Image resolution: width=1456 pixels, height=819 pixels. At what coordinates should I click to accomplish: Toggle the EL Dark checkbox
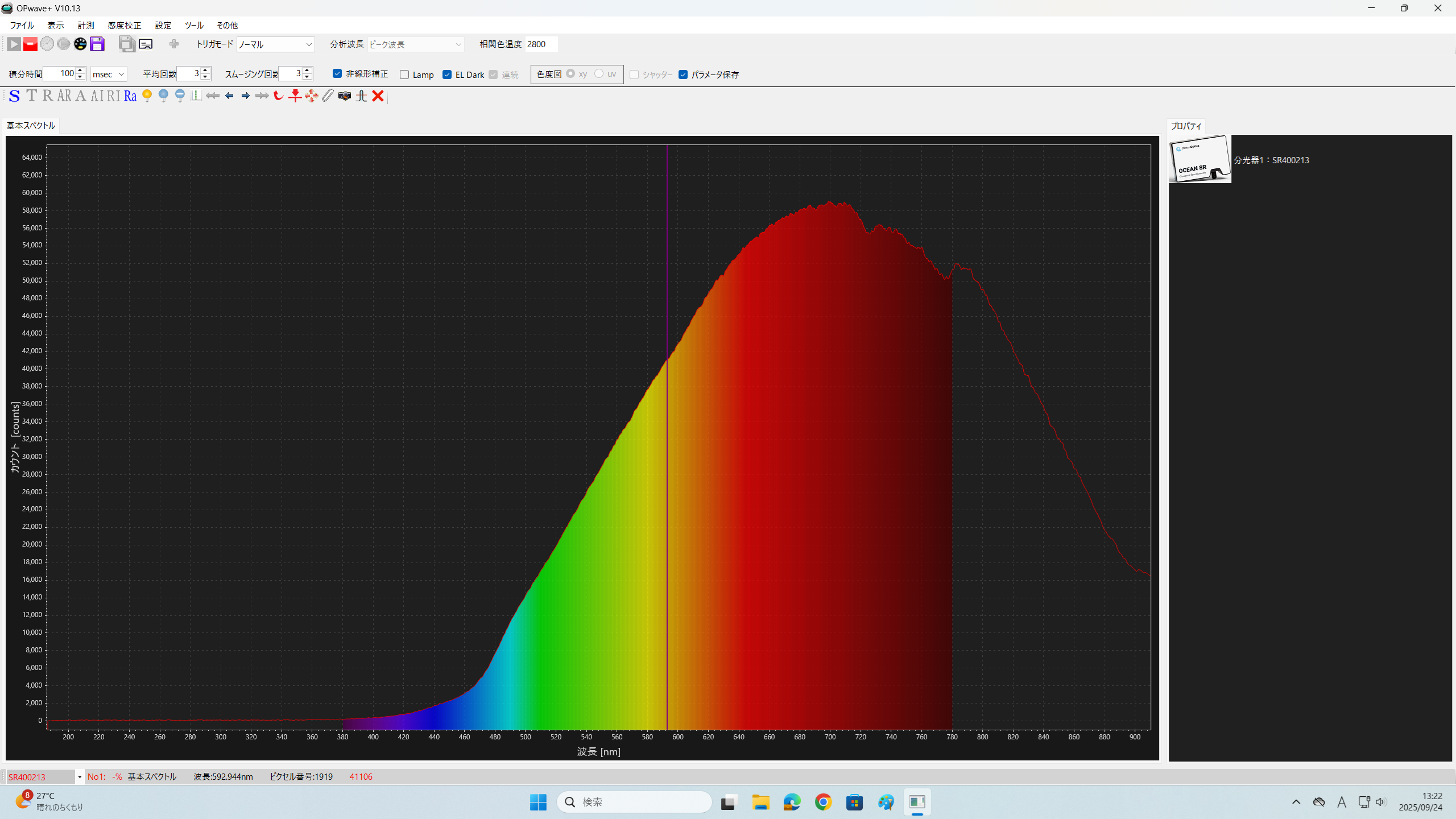(447, 75)
